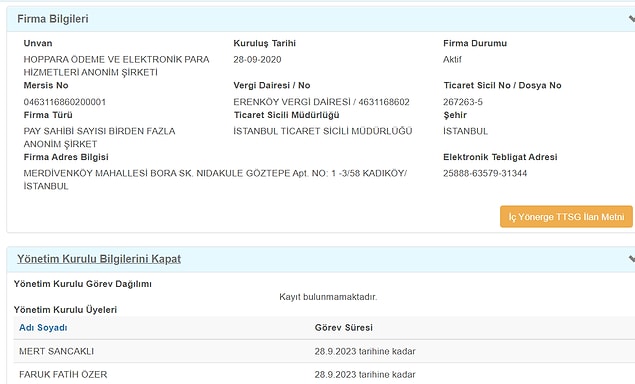Viewport: 635px width, 384px height.
Task: Click the Görev Süresi column header
Action: point(343,328)
